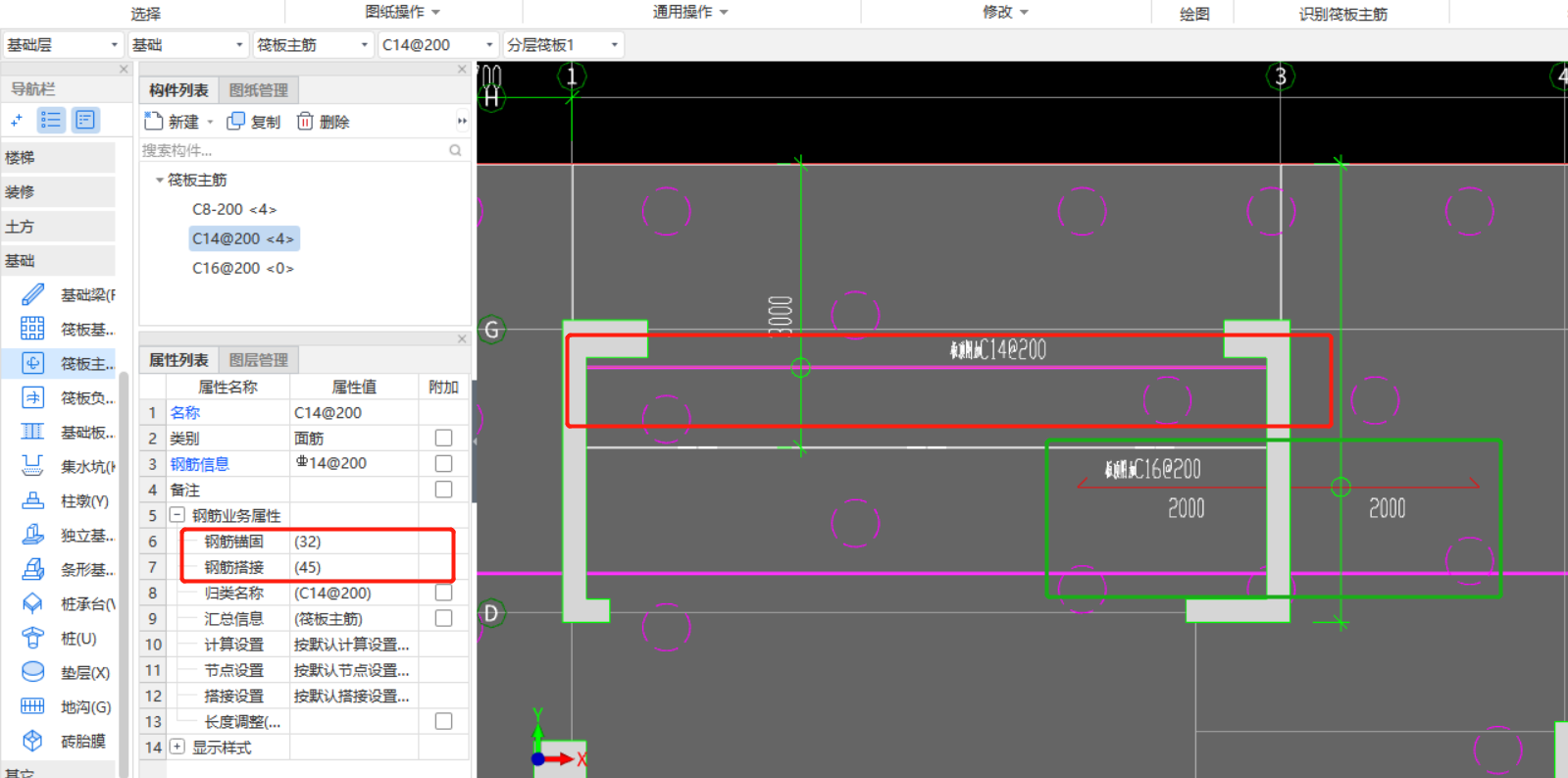Switch to the 属性列表 tab
This screenshot has height=778, width=1568.
click(178, 360)
